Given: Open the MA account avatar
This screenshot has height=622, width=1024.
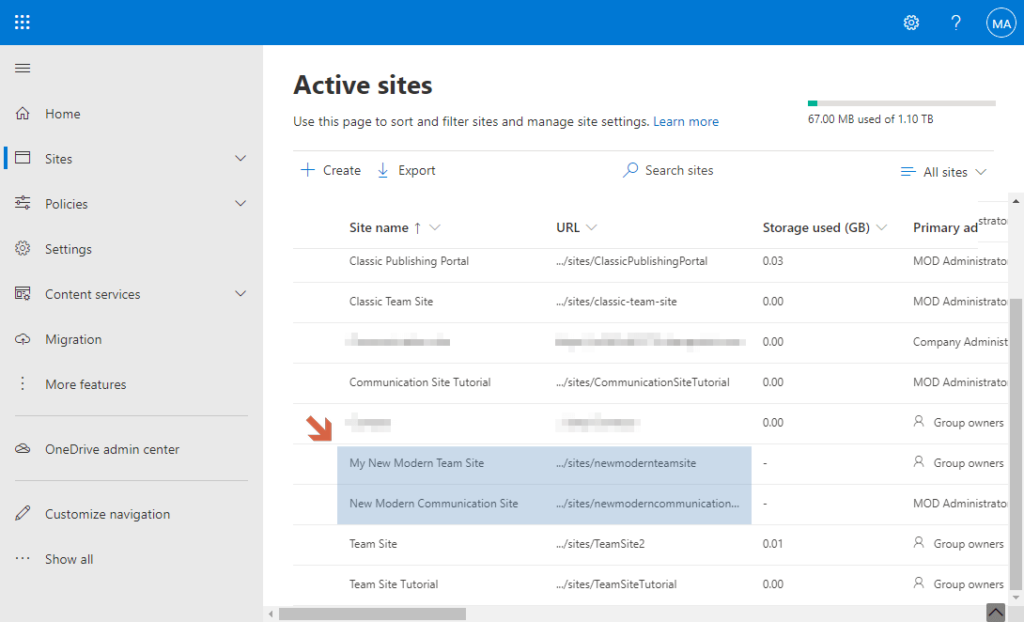Looking at the screenshot, I should tap(1001, 23).
